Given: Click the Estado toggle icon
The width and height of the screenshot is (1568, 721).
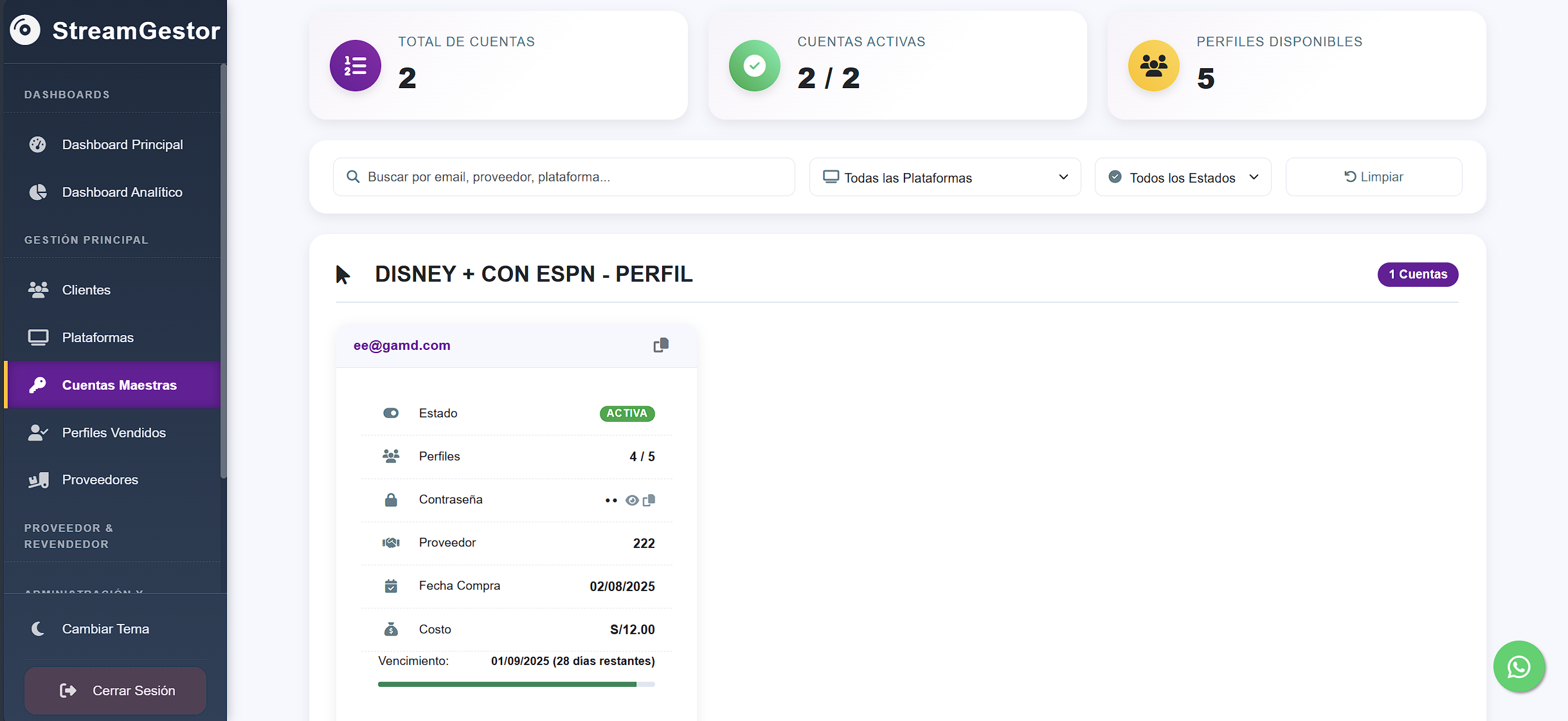Looking at the screenshot, I should click(391, 413).
